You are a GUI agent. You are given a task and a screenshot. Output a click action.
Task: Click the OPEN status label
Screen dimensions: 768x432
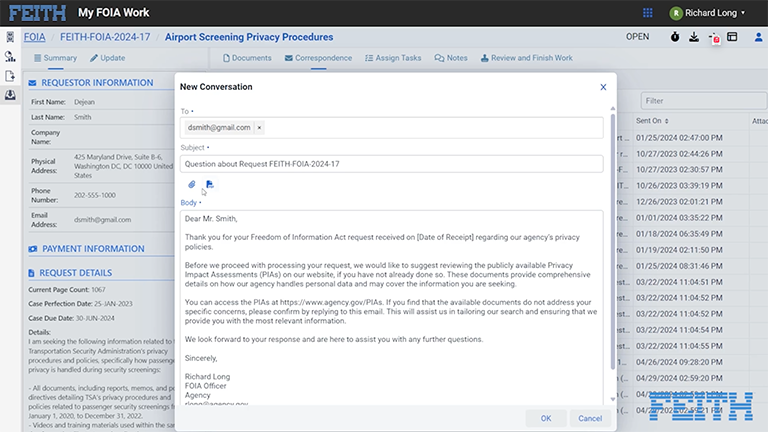click(x=637, y=37)
